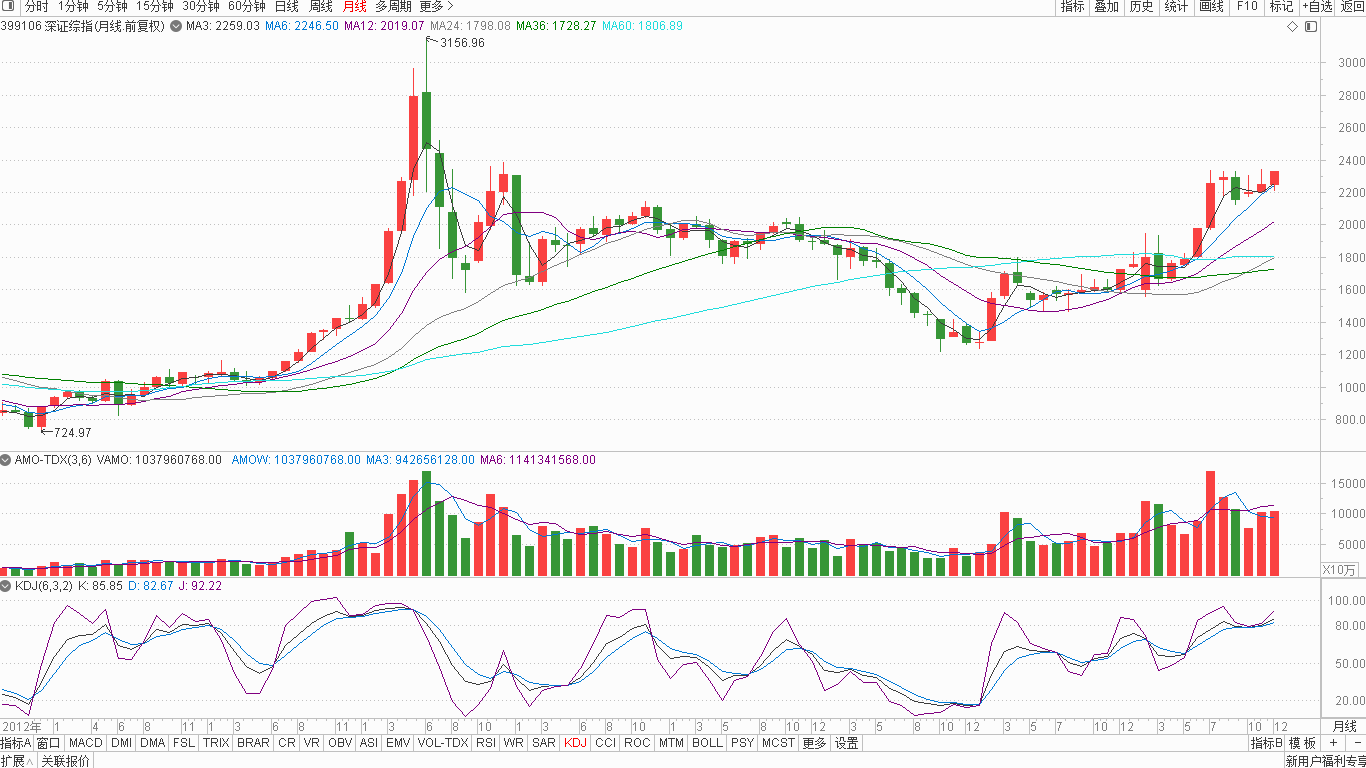Viewport: 1366px width, 768px height.
Task: Switch to 周线 weekly chart
Action: [320, 6]
